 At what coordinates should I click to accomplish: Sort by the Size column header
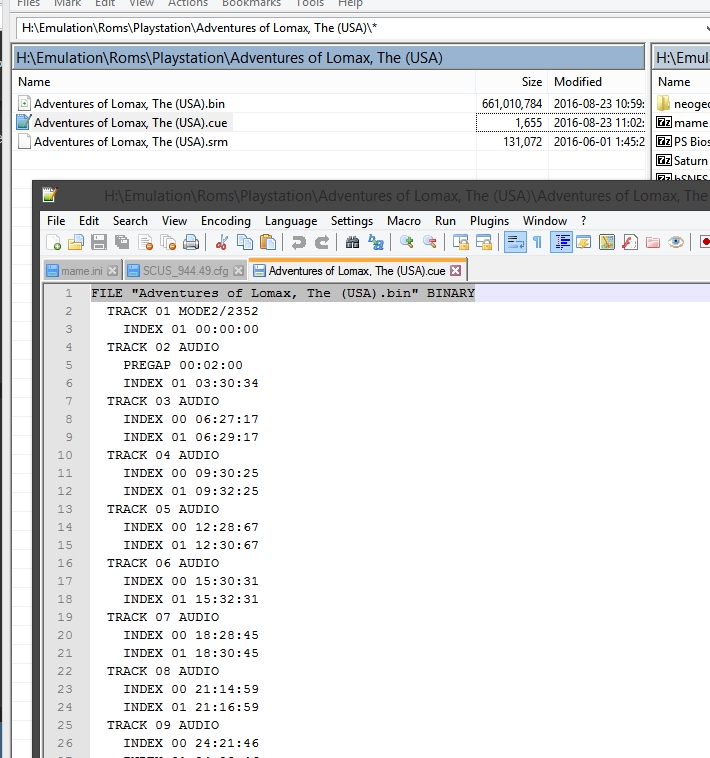[x=512, y=82]
